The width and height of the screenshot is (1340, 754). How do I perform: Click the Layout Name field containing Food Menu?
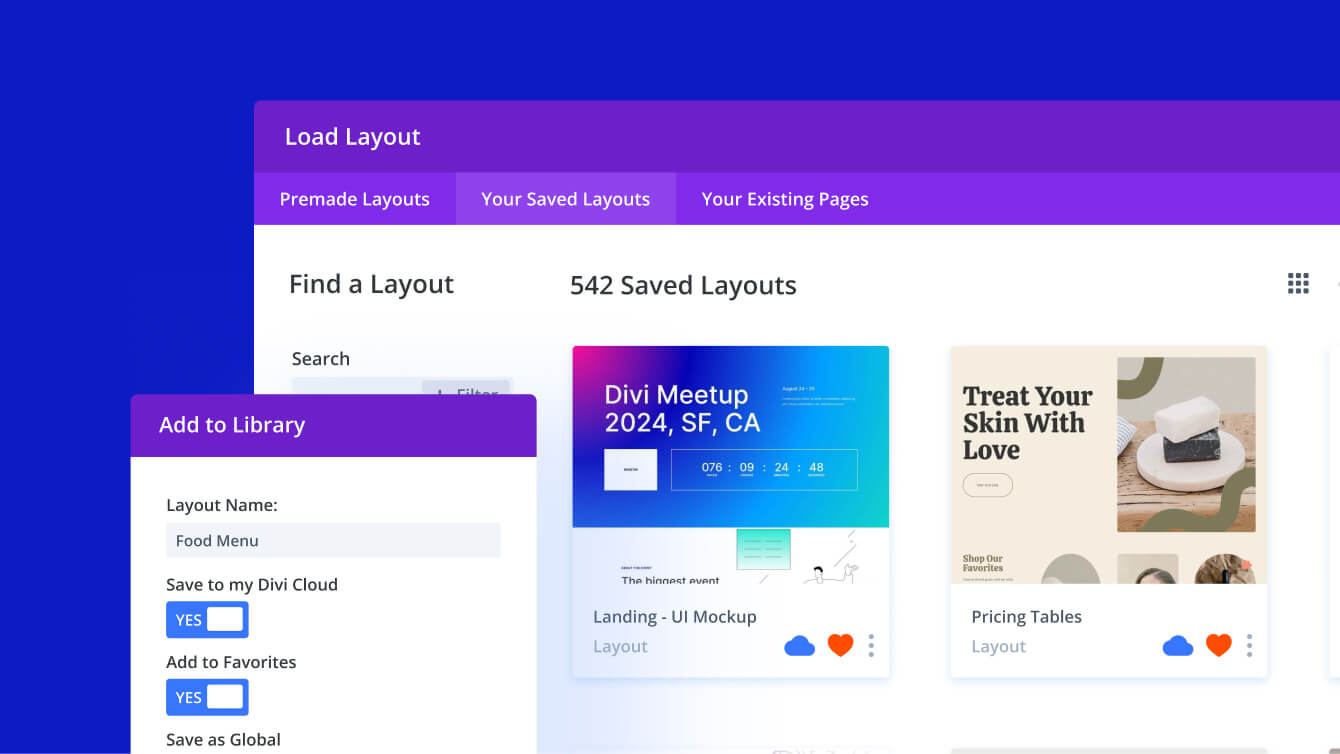coord(333,540)
